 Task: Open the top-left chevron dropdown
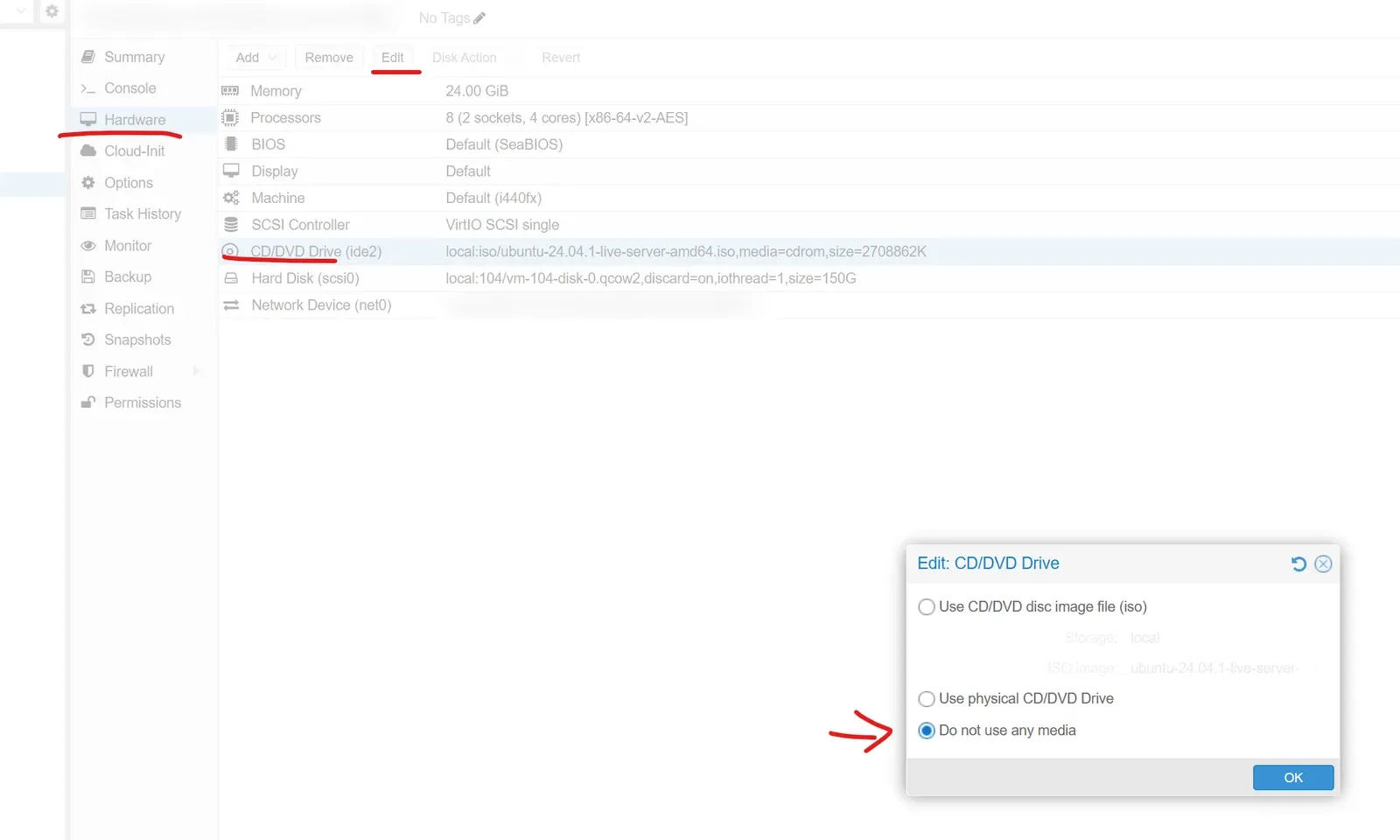tap(21, 11)
